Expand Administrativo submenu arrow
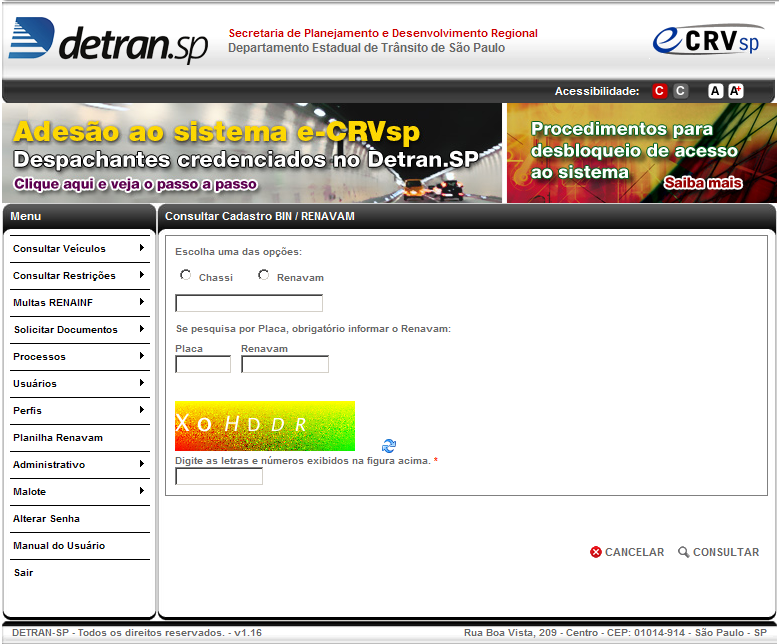The height and width of the screenshot is (644, 779). click(142, 464)
